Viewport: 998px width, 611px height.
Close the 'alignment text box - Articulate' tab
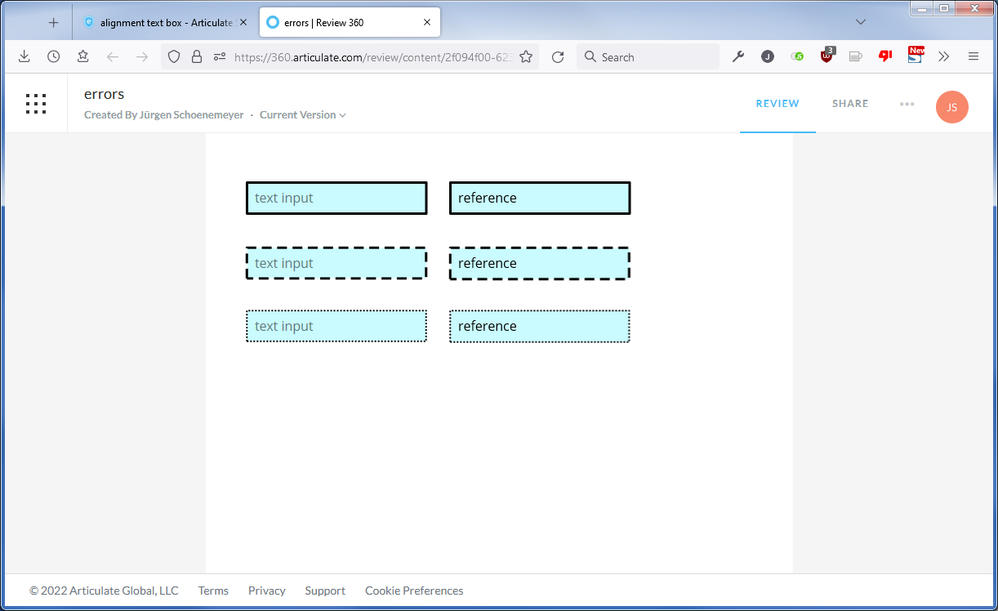243,22
